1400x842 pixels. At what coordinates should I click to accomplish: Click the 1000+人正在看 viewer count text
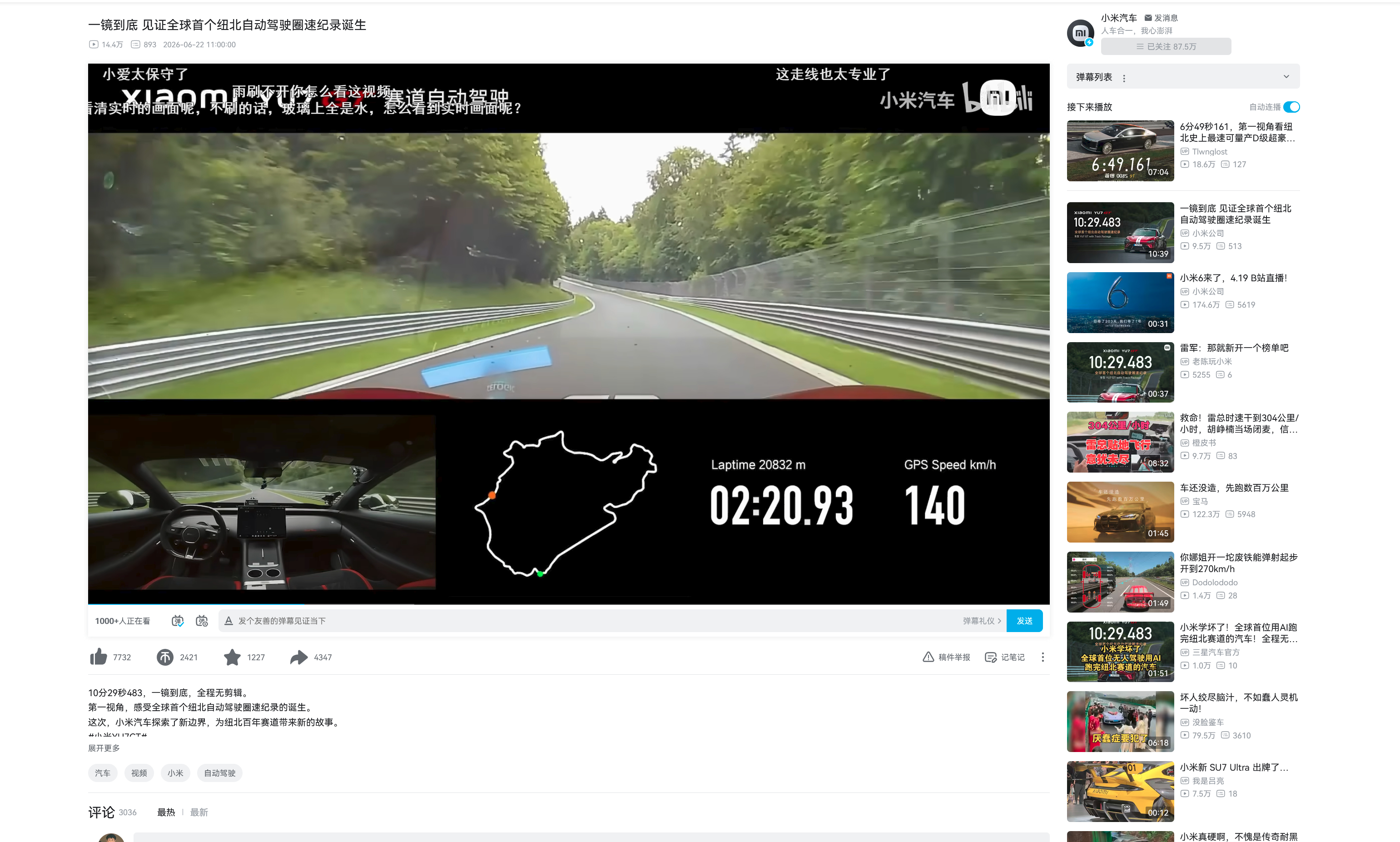pos(123,621)
